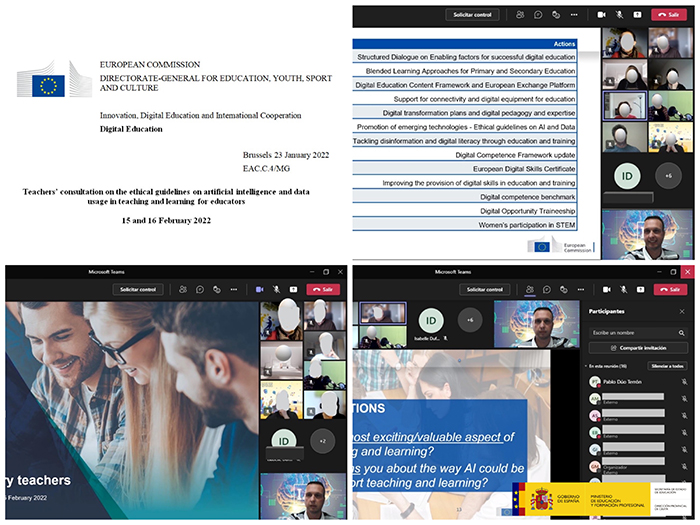Select presenter video in Actions-list Teams window

tap(646, 234)
